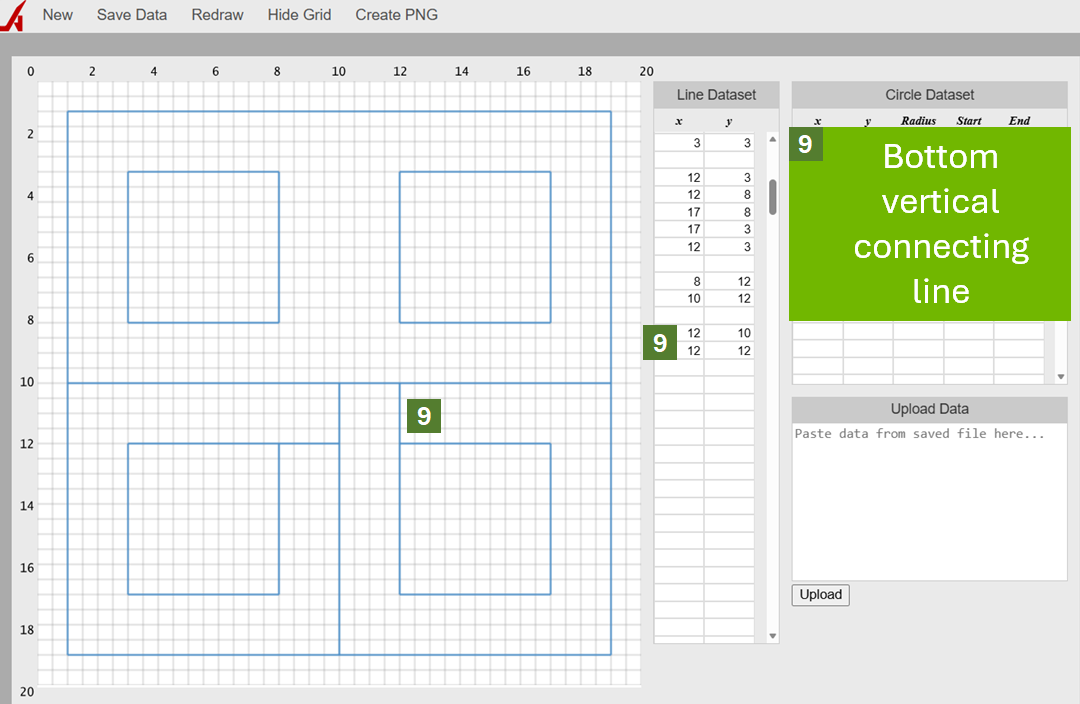Click the Upload button
This screenshot has width=1080, height=704.
(820, 595)
